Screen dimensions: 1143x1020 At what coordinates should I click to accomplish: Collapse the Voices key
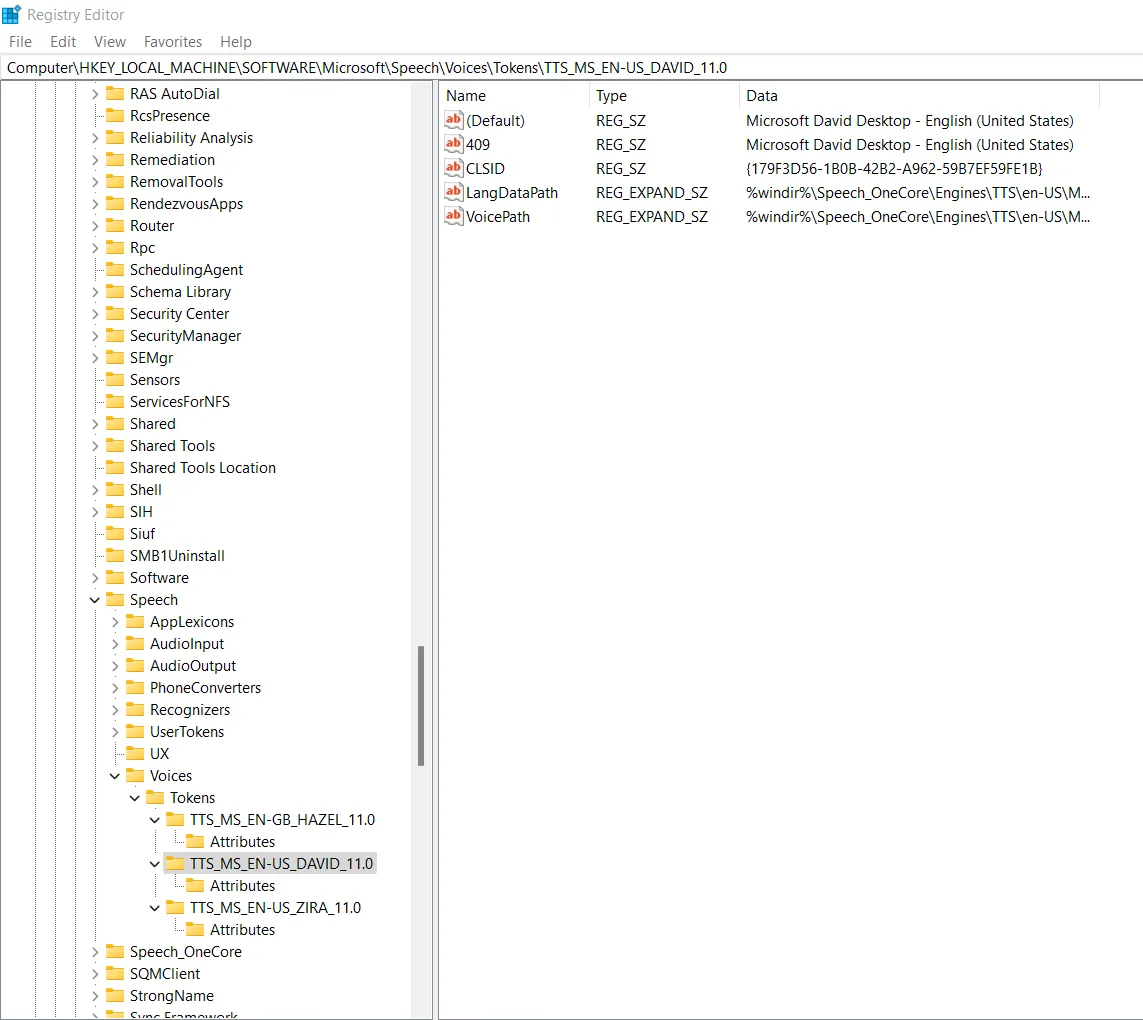click(x=114, y=776)
